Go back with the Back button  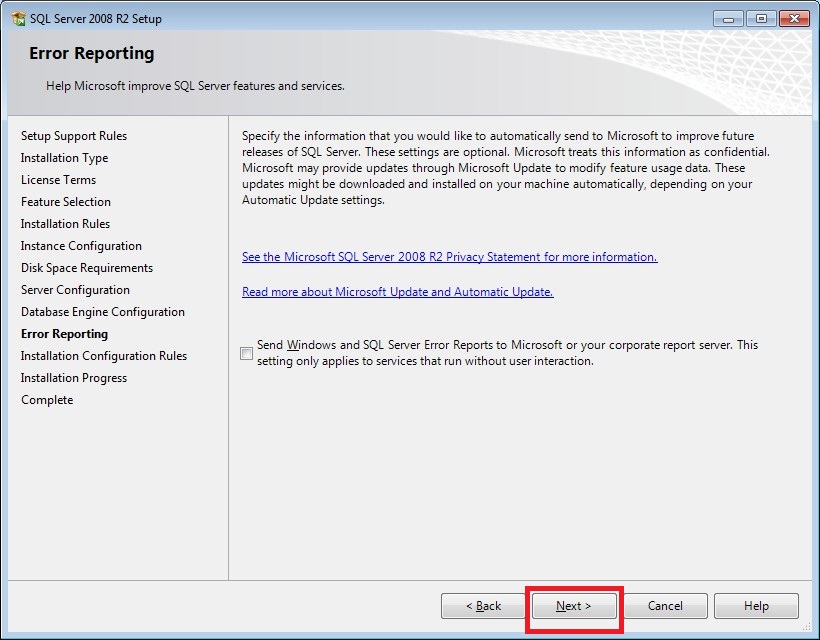point(484,606)
